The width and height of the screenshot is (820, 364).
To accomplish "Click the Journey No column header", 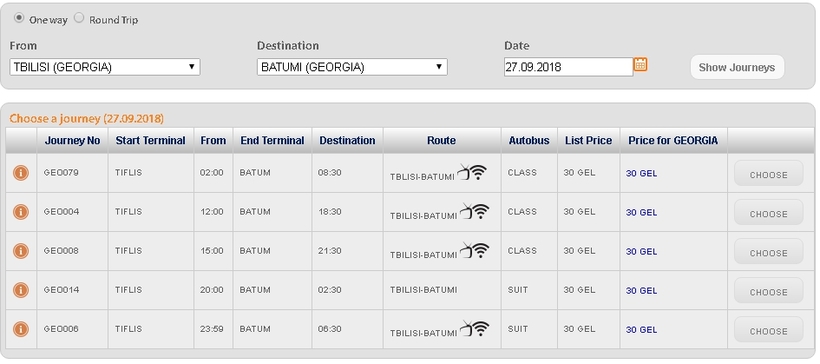I will pyautogui.click(x=72, y=141).
